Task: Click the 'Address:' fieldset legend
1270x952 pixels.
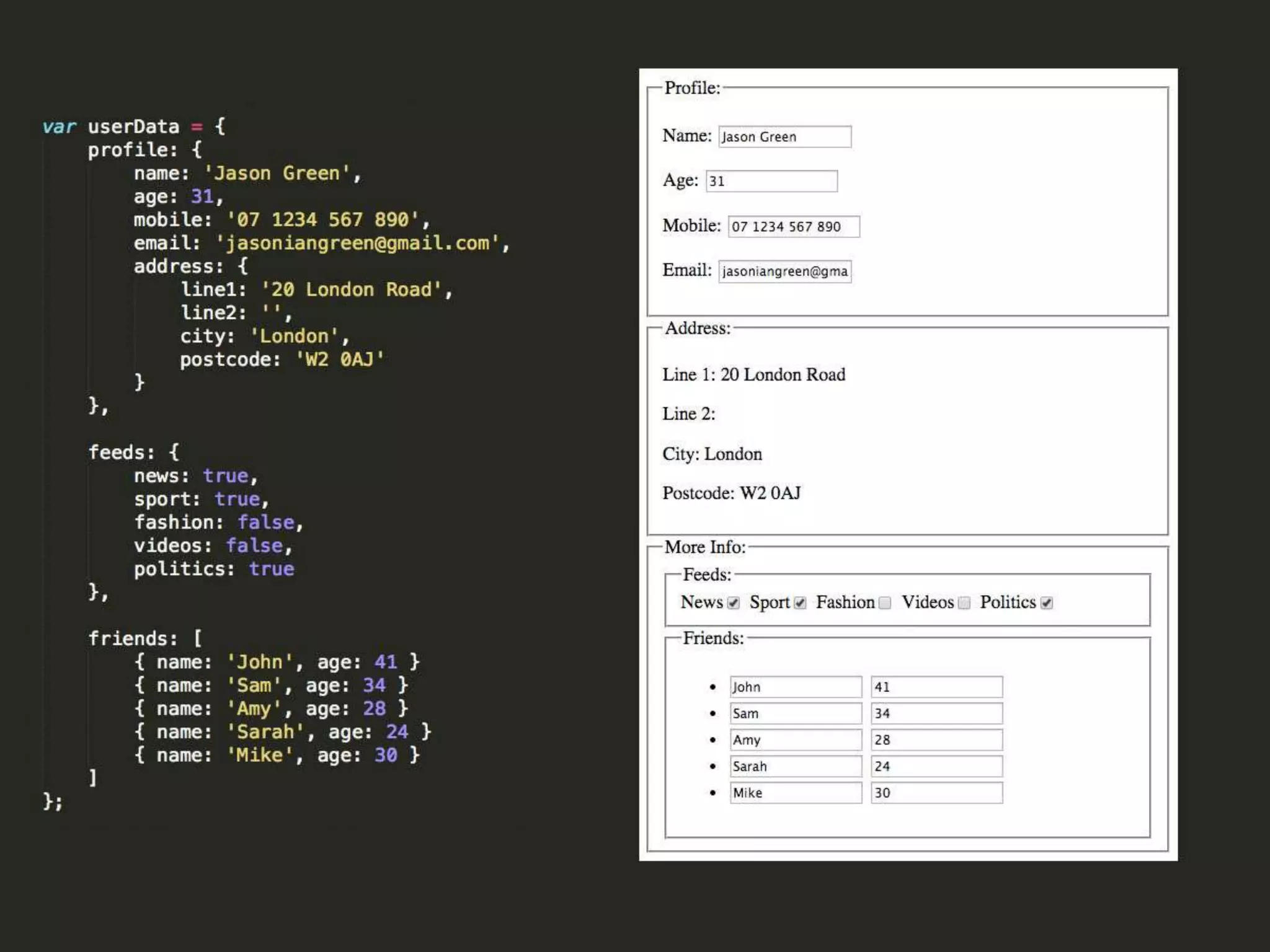Action: click(698, 328)
